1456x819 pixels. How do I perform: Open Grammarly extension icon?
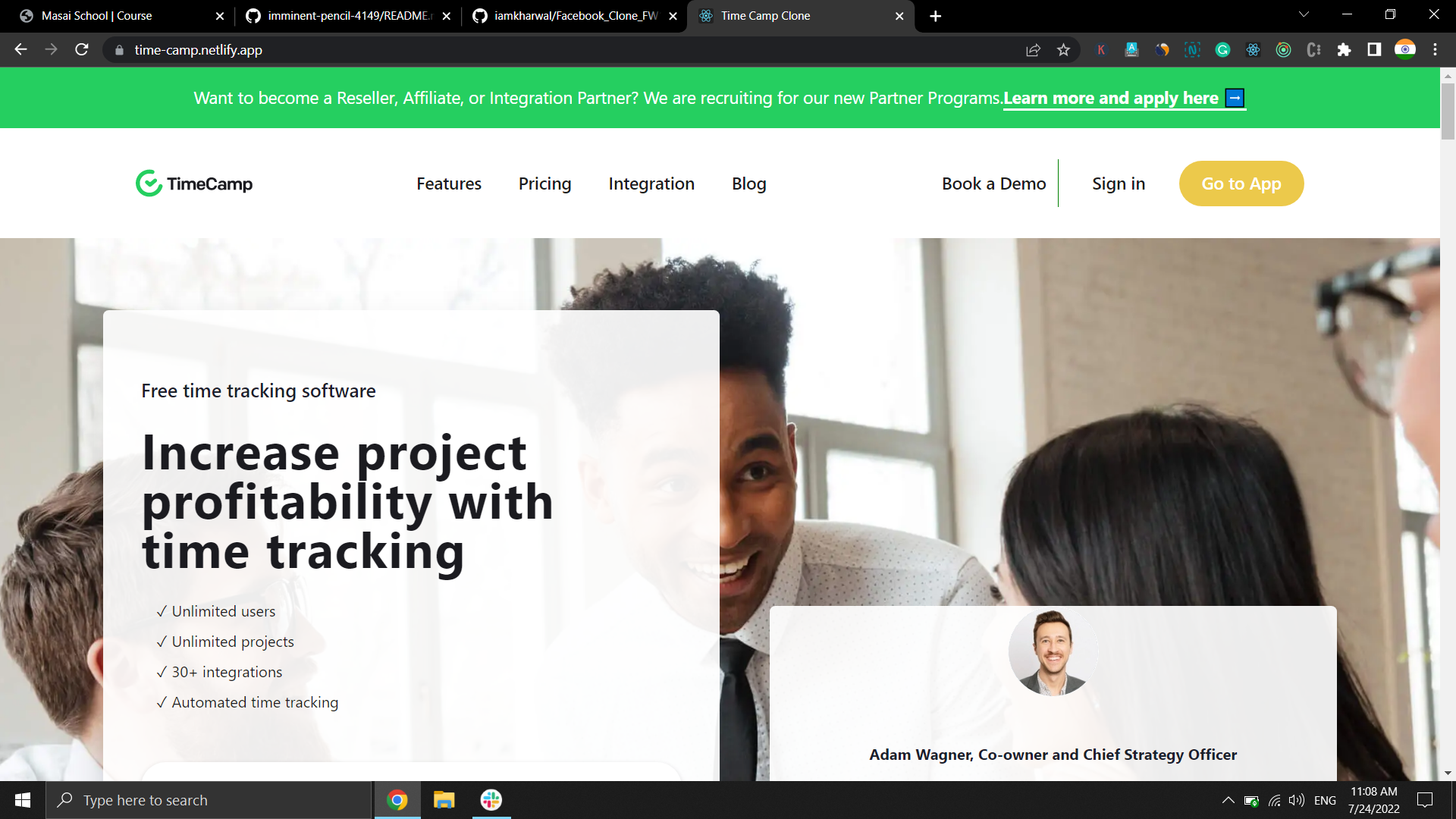tap(1222, 50)
